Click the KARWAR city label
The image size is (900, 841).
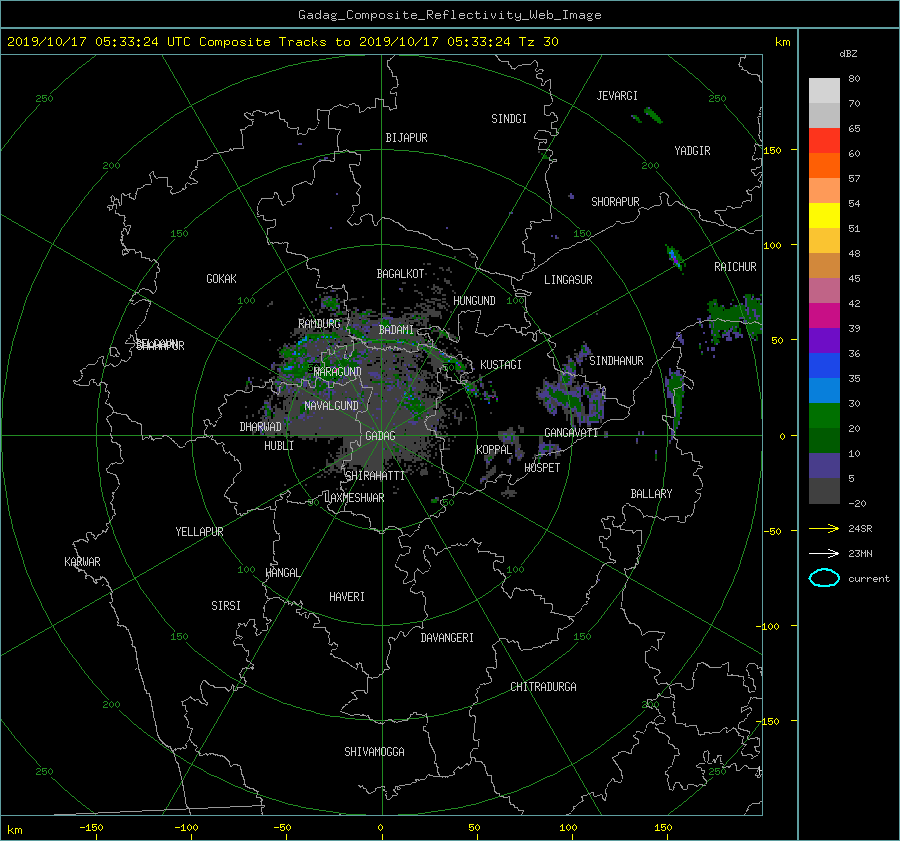coord(82,562)
